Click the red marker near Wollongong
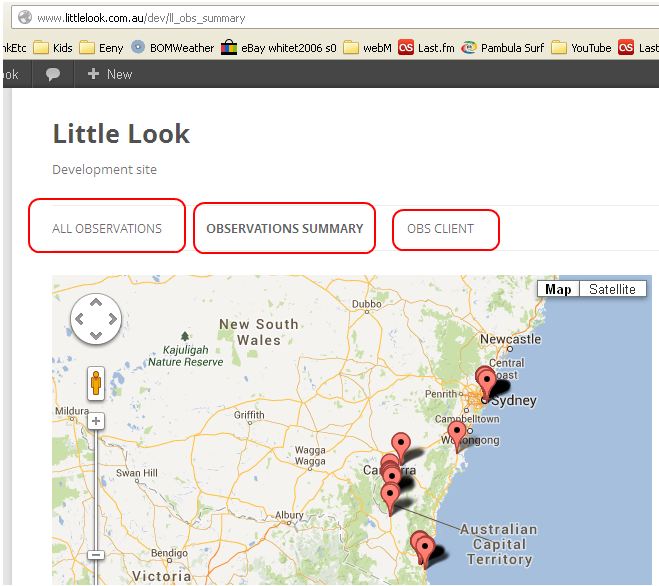 [457, 434]
